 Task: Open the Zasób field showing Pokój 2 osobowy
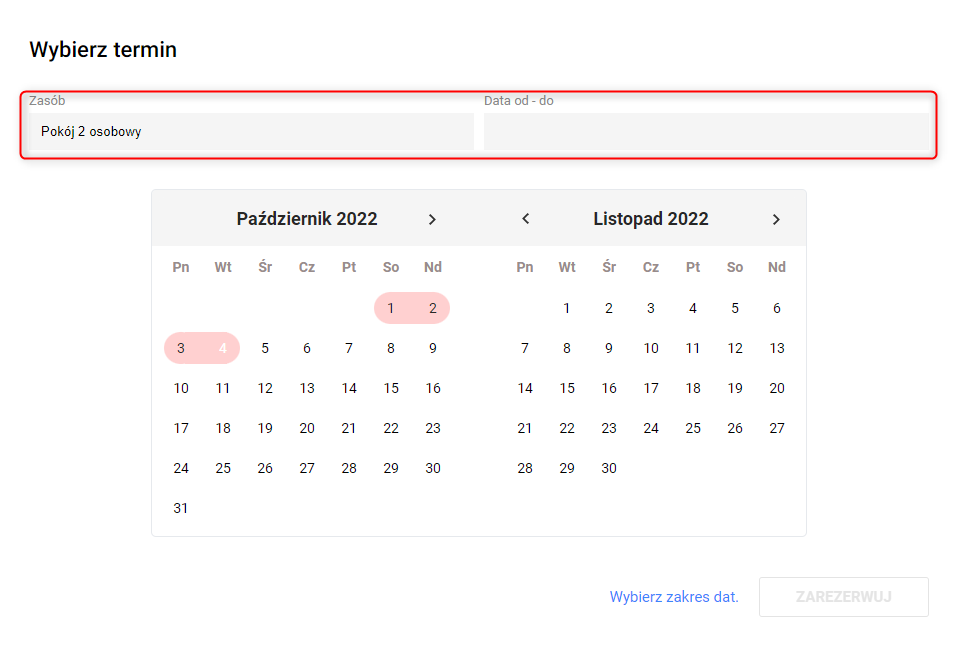[x=251, y=131]
